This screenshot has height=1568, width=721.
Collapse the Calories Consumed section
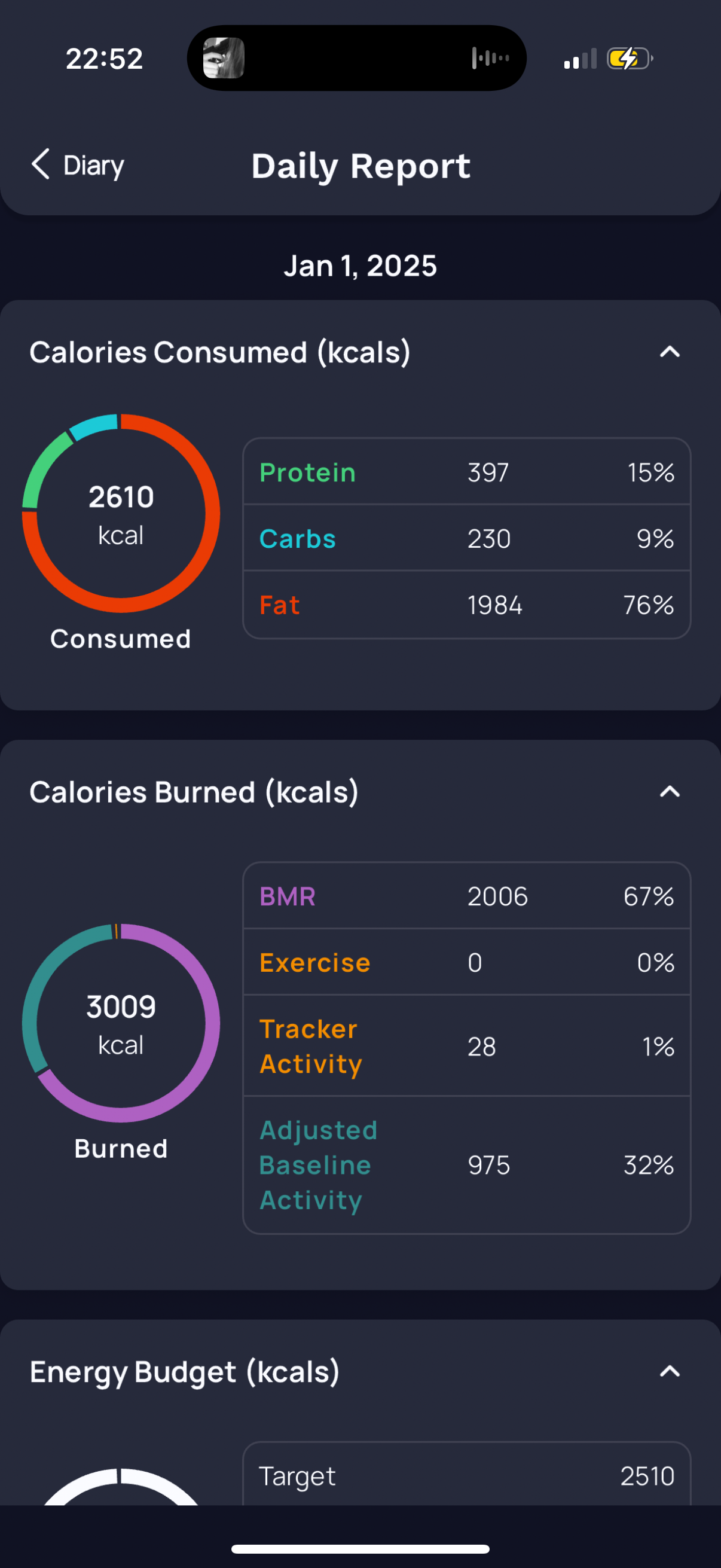669,352
